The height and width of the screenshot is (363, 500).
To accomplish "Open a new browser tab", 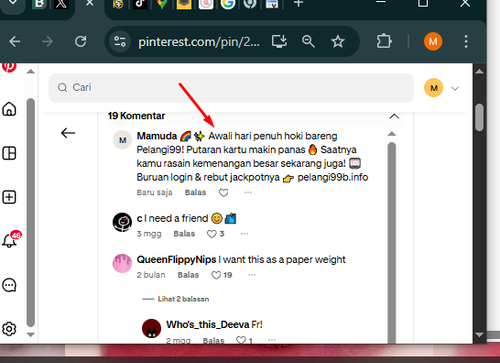I will click(298, 3).
